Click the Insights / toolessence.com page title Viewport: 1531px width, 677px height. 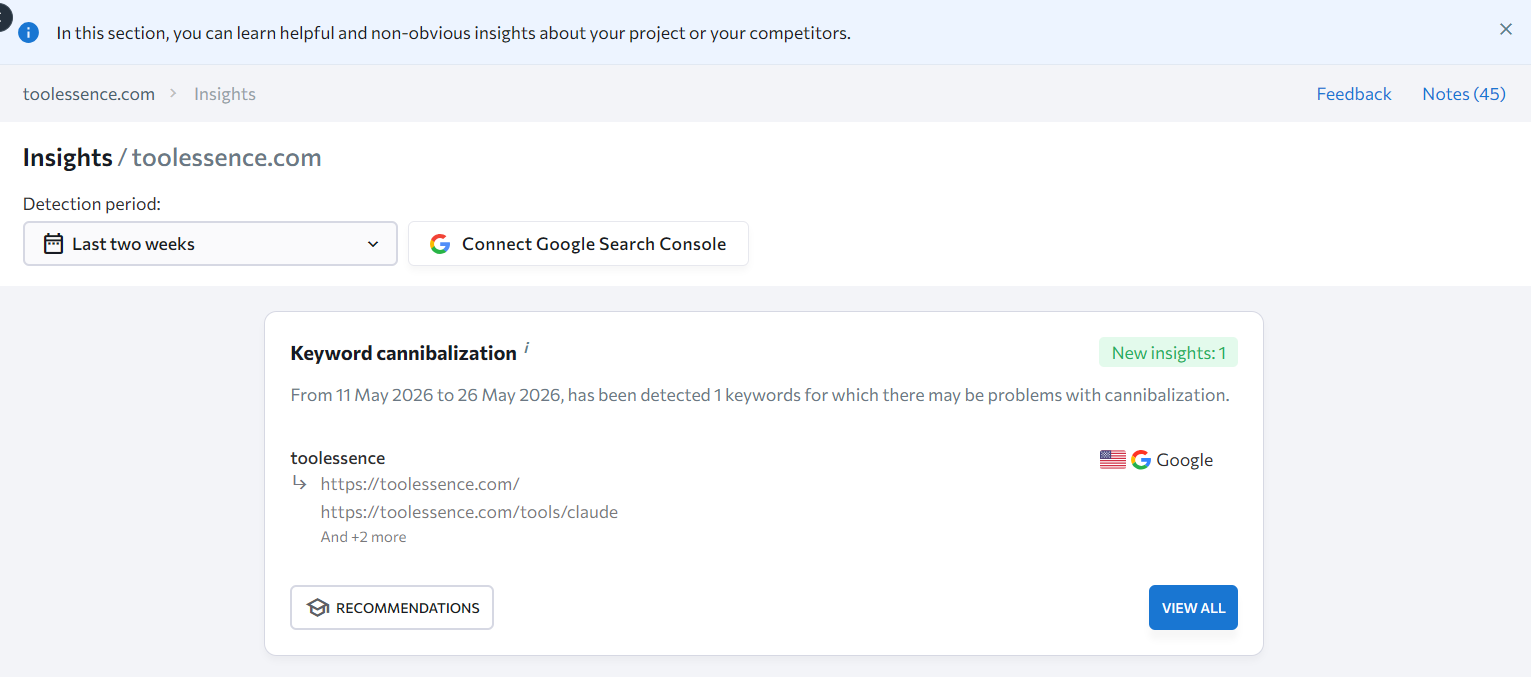click(x=172, y=158)
